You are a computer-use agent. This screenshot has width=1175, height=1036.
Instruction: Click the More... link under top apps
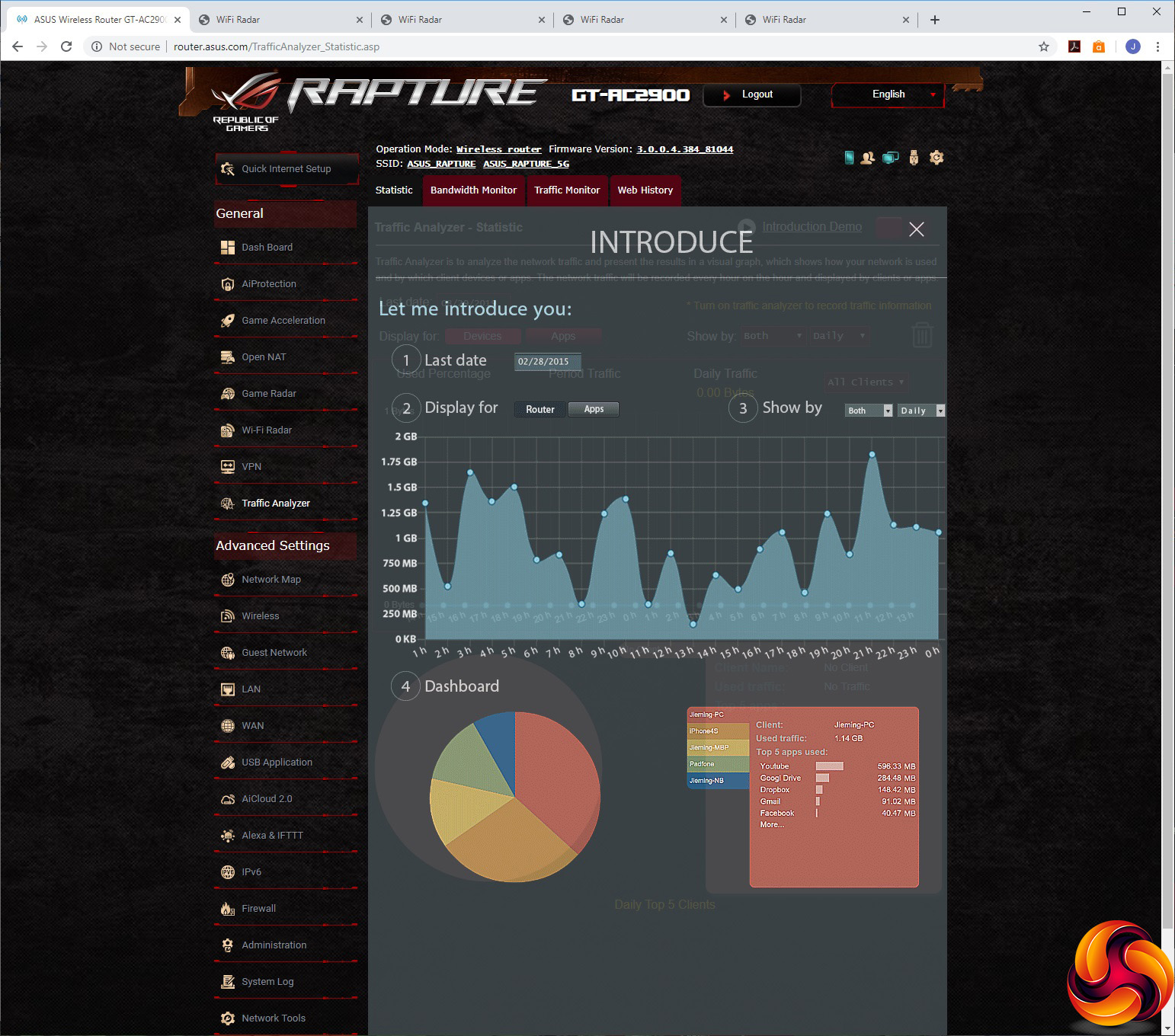[x=771, y=825]
